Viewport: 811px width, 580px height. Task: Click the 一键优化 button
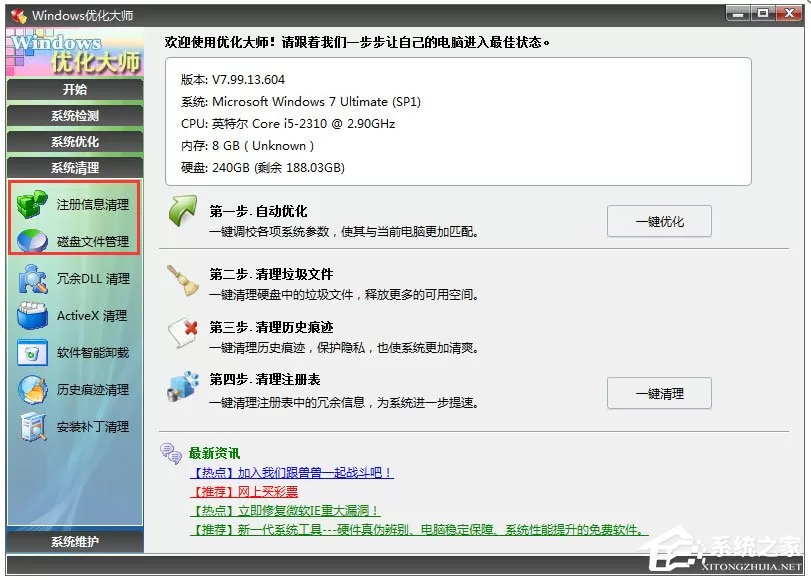point(659,221)
